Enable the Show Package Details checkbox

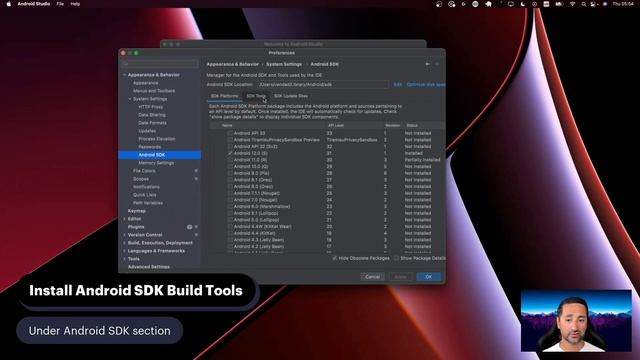(396, 258)
